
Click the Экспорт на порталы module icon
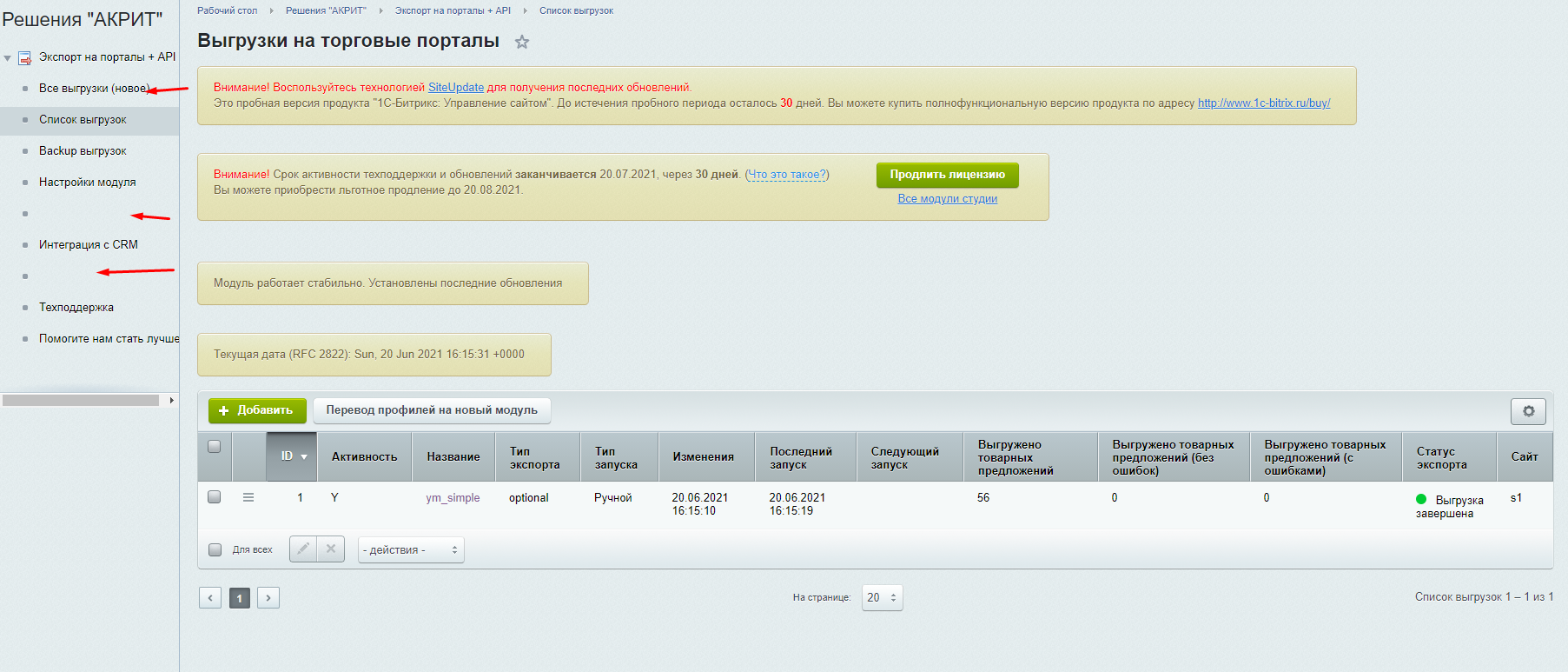point(25,58)
